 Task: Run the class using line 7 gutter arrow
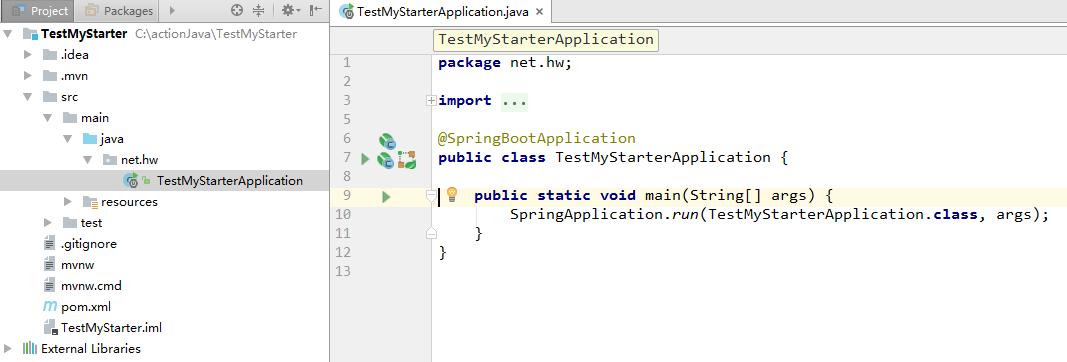(365, 159)
